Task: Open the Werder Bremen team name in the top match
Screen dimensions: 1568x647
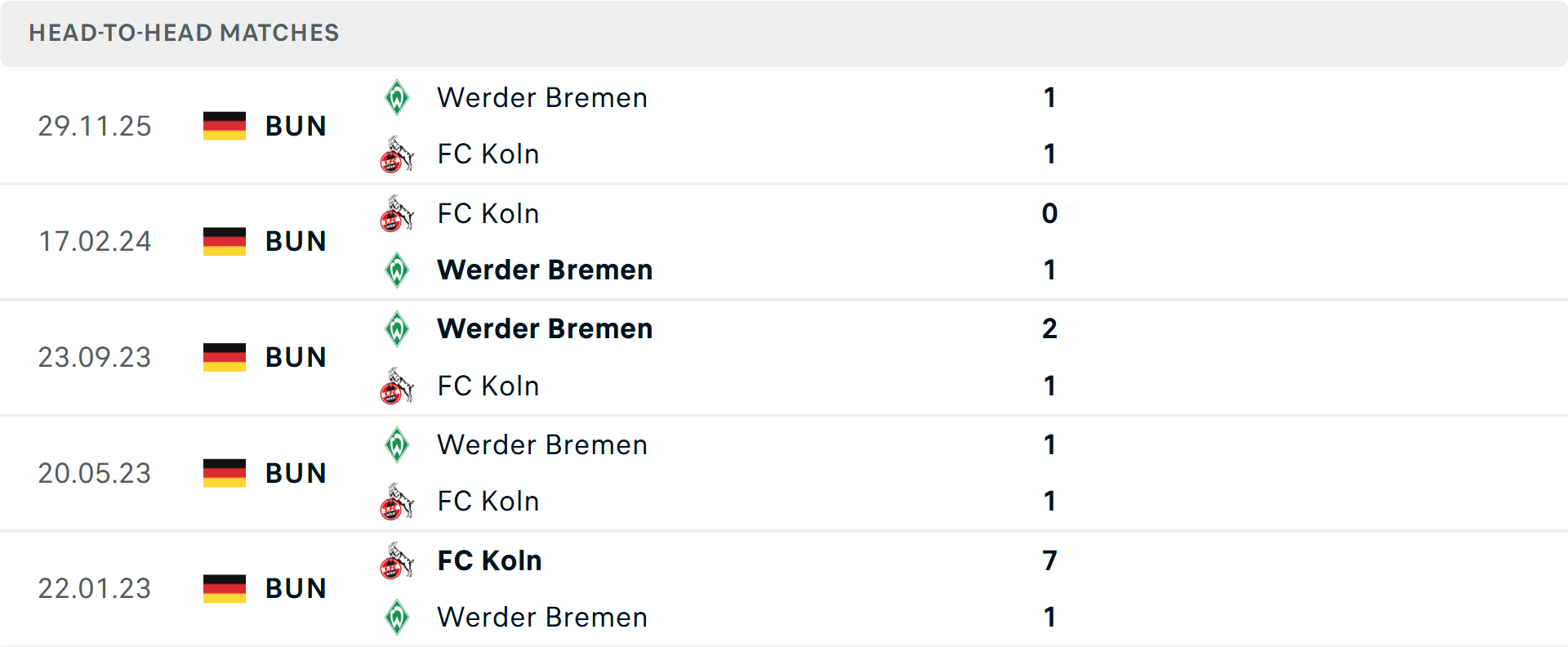Action: tap(541, 97)
